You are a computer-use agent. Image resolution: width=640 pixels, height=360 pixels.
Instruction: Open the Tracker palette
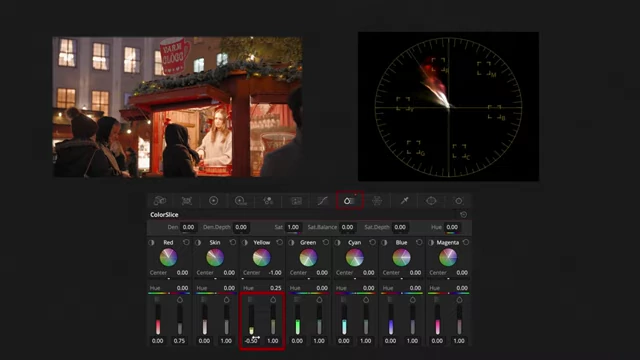pyautogui.click(x=459, y=200)
